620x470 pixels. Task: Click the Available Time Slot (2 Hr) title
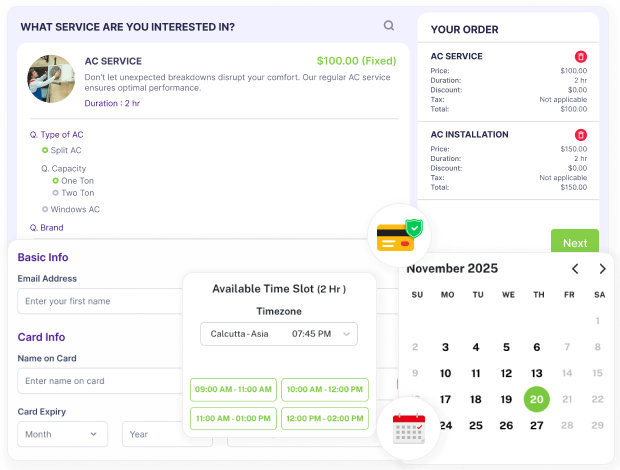pos(279,289)
